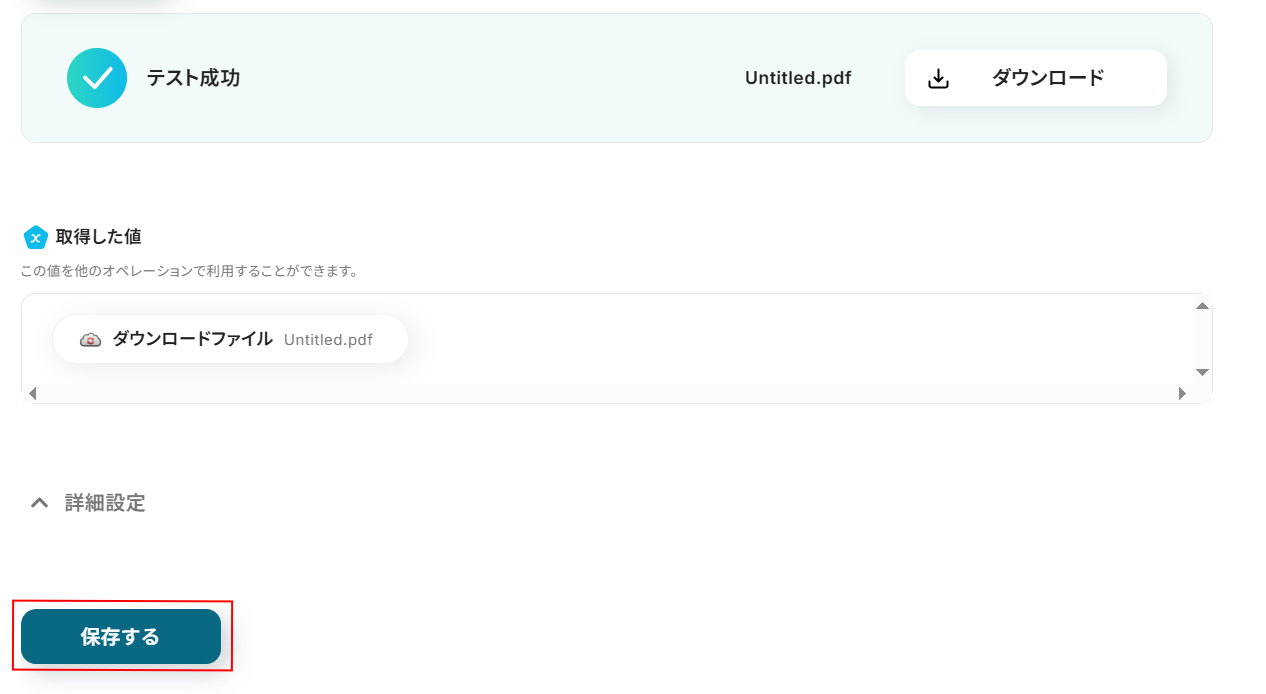Click the download arrow icon

point(938,79)
